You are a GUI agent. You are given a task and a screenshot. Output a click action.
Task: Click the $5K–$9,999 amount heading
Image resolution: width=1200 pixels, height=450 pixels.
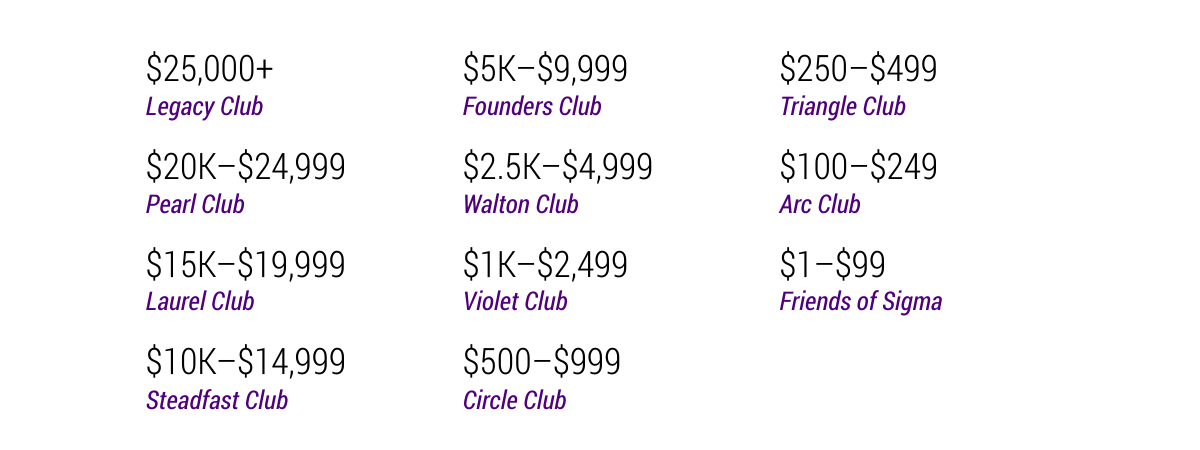(x=545, y=70)
